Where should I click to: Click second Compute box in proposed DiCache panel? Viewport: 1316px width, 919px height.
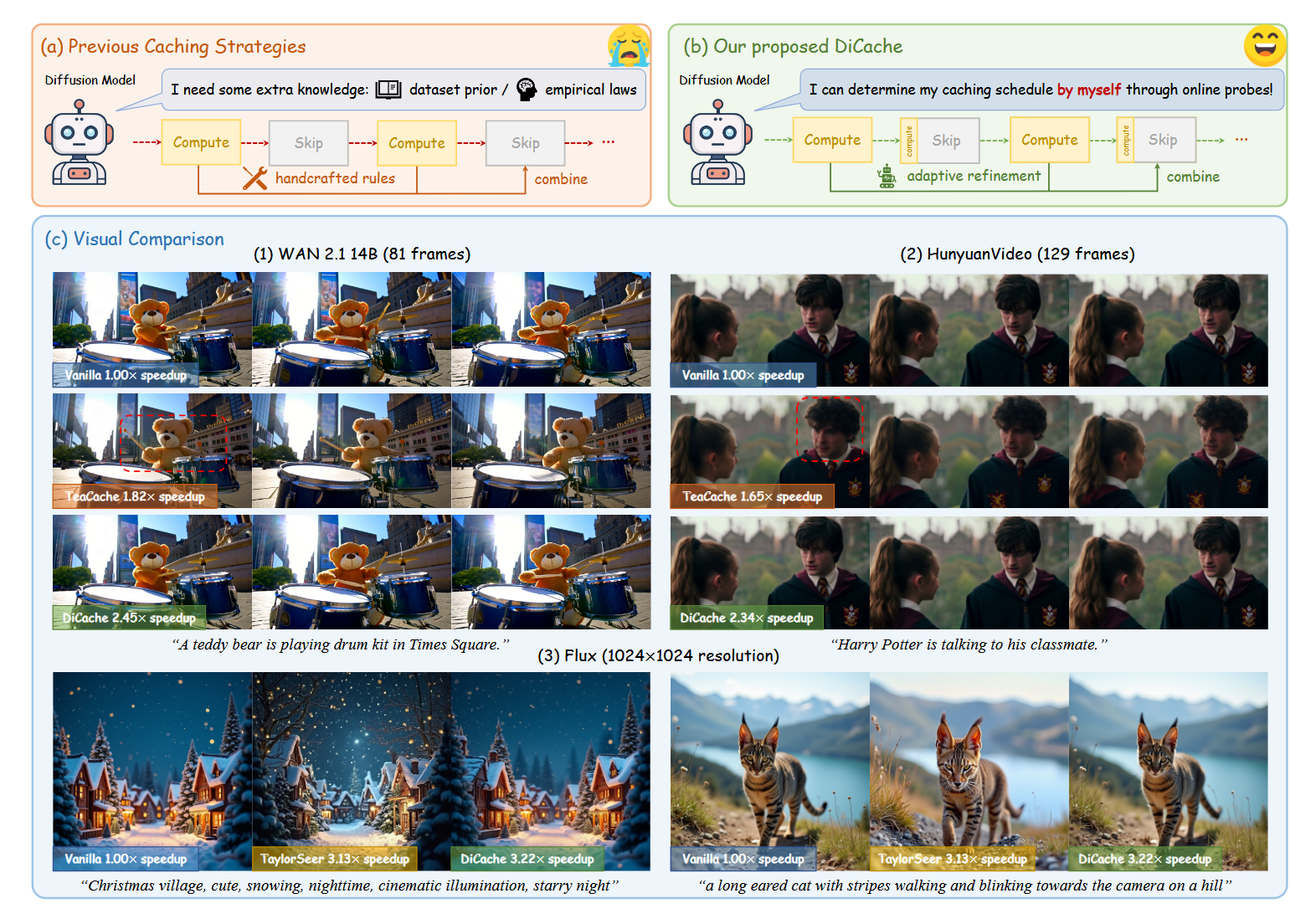(1050, 140)
